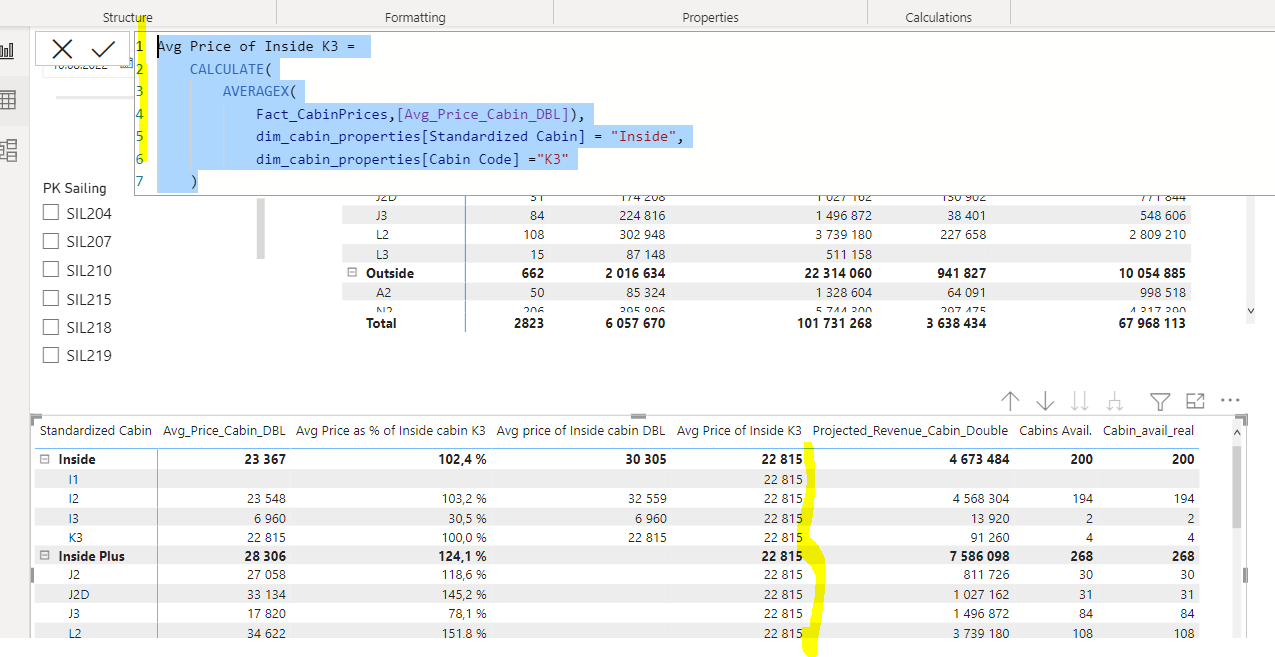This screenshot has height=657, width=1275.
Task: Click the 30 305 value for Inside
Action: pos(644,459)
